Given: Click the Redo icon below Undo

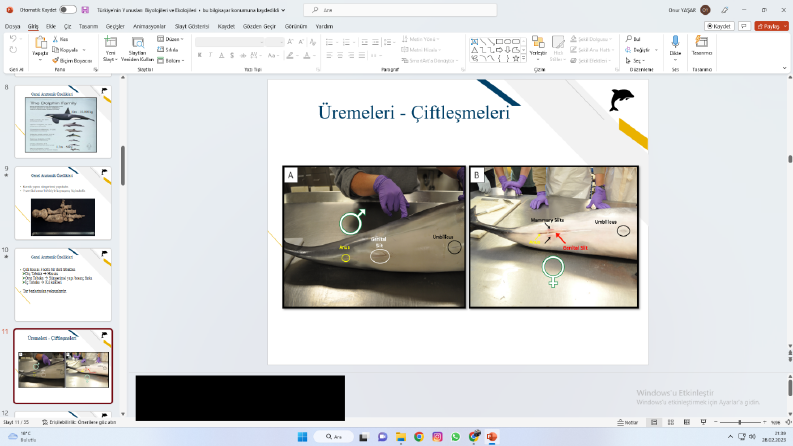Looking at the screenshot, I should coord(13,50).
